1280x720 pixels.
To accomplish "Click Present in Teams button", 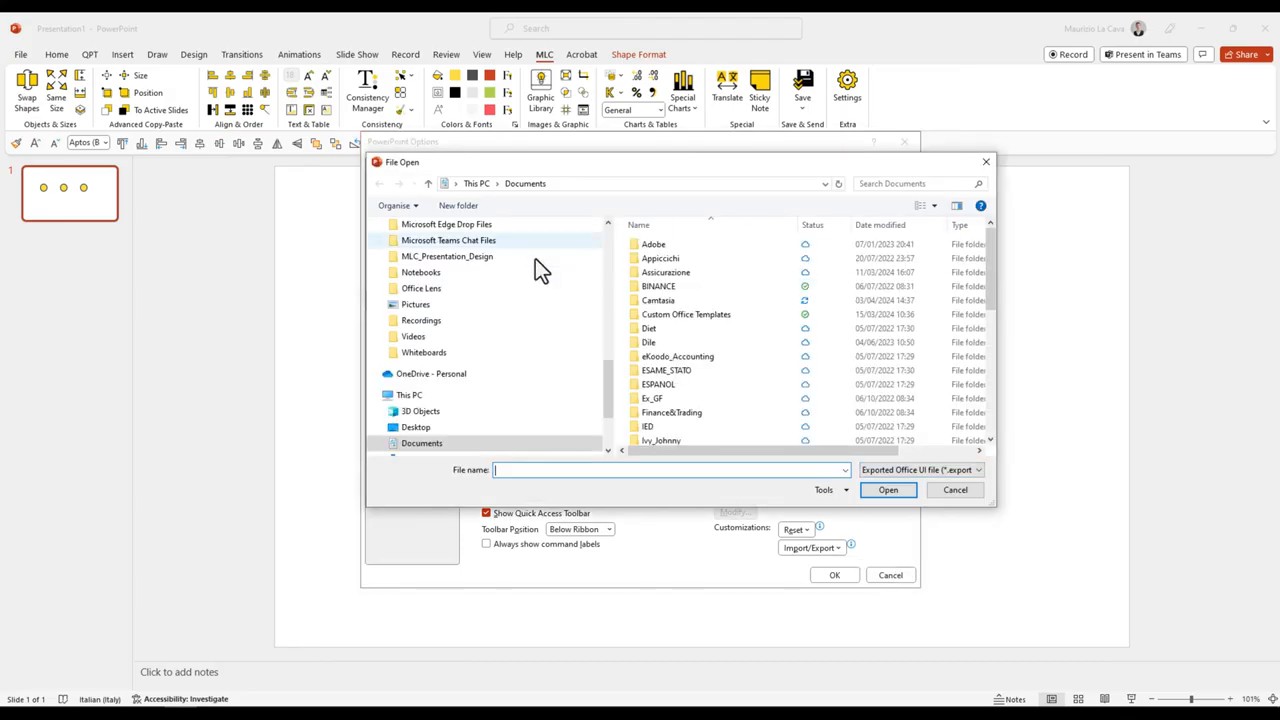I will (x=1142, y=54).
